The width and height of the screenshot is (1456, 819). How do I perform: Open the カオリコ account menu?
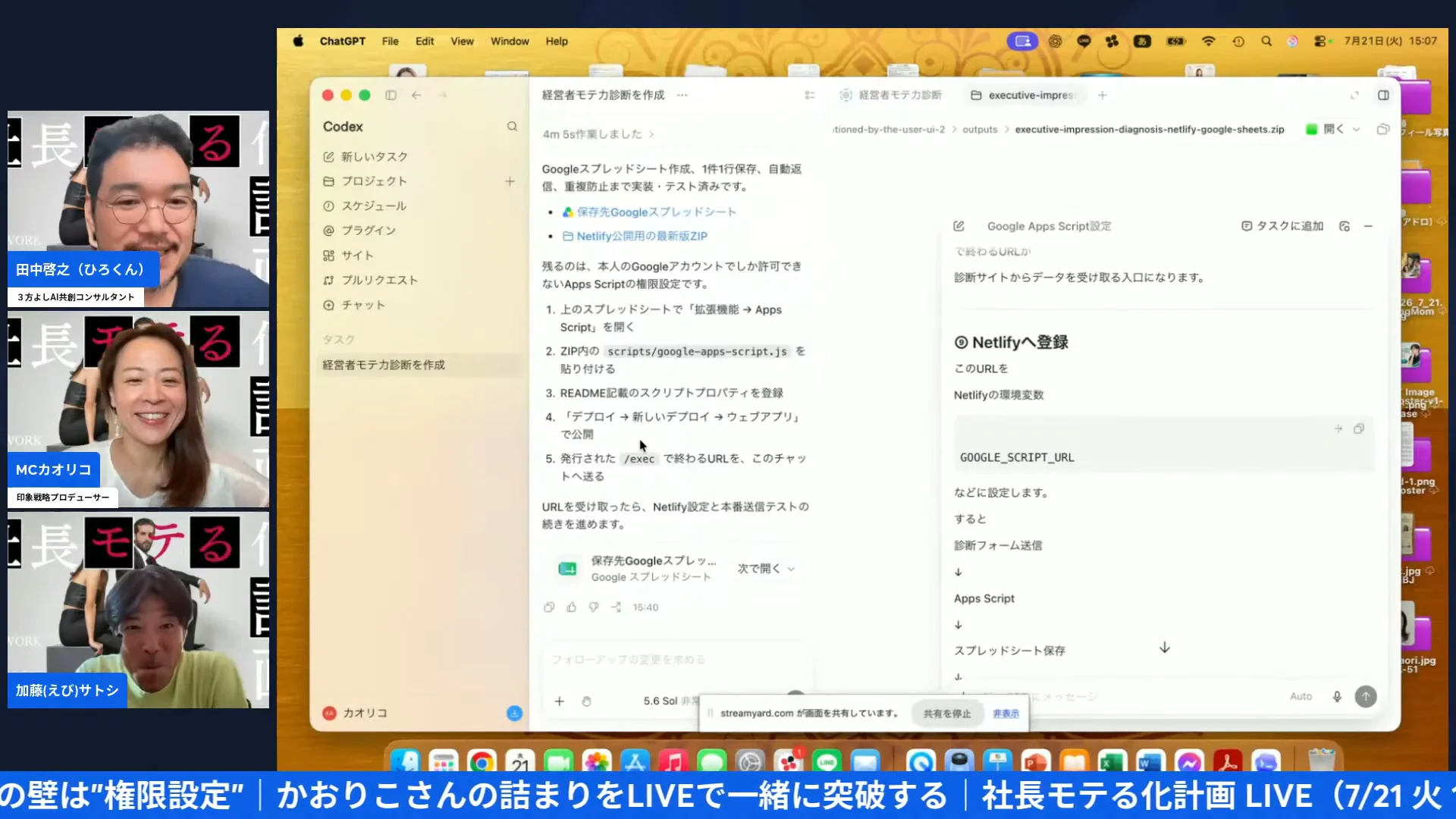point(356,713)
